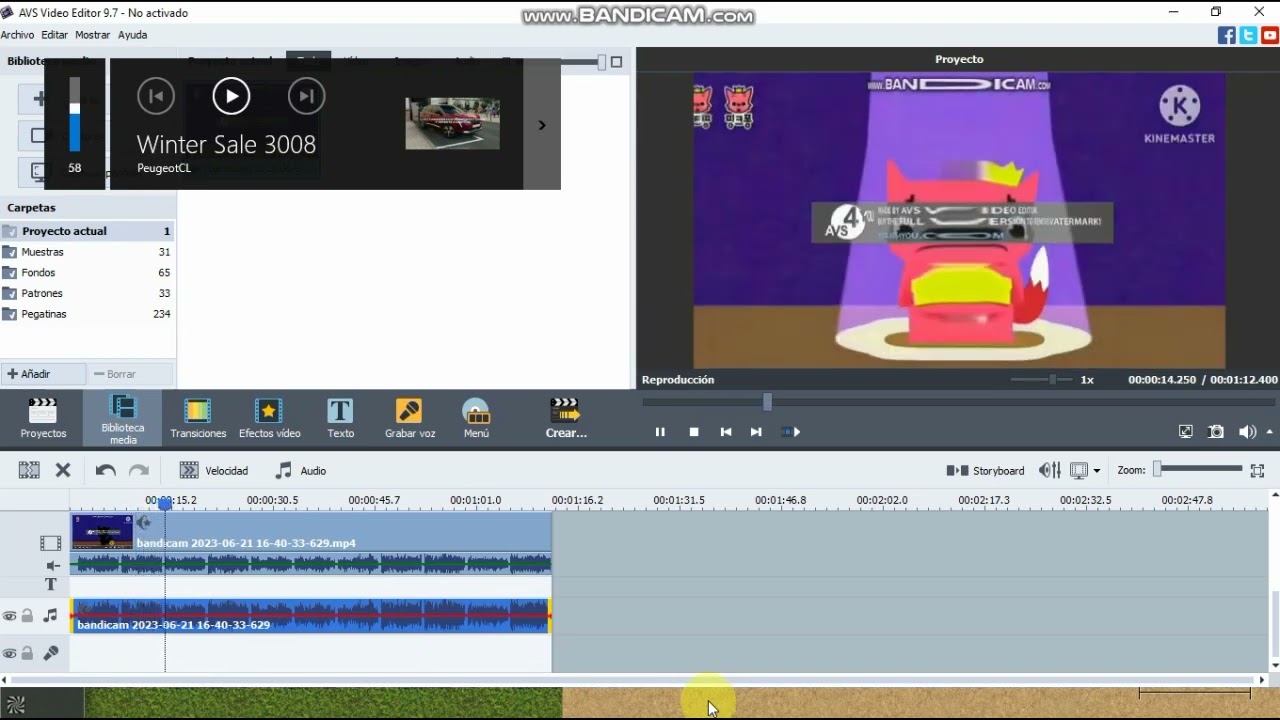Viewport: 1280px width, 720px height.
Task: Switch preview to full screen
Action: coord(1185,432)
